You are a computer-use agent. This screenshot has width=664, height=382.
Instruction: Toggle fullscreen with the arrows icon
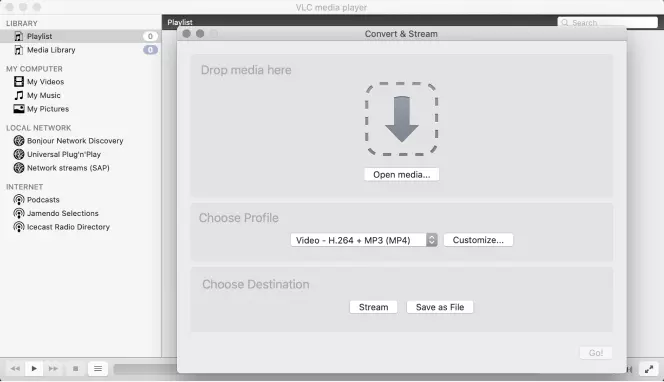[649, 369]
